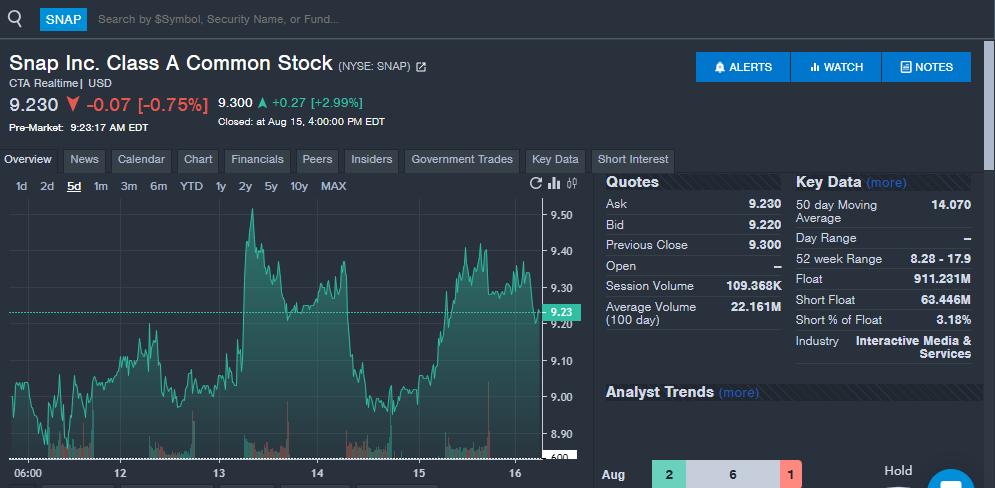Click the Pre-Market 9:23:17 AM EDT timestamp
The image size is (995, 488).
pyautogui.click(x=78, y=128)
